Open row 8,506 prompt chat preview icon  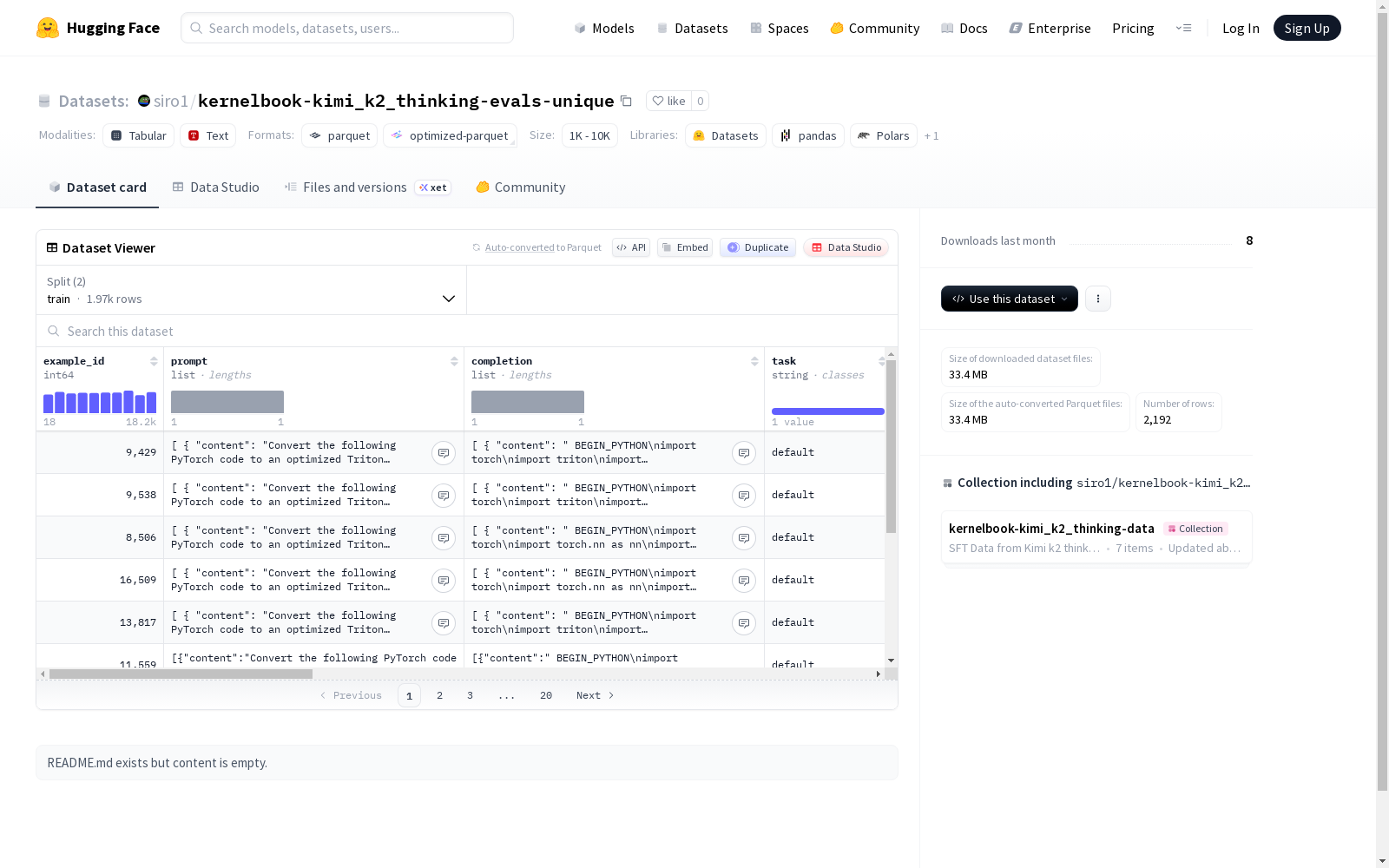click(x=444, y=537)
